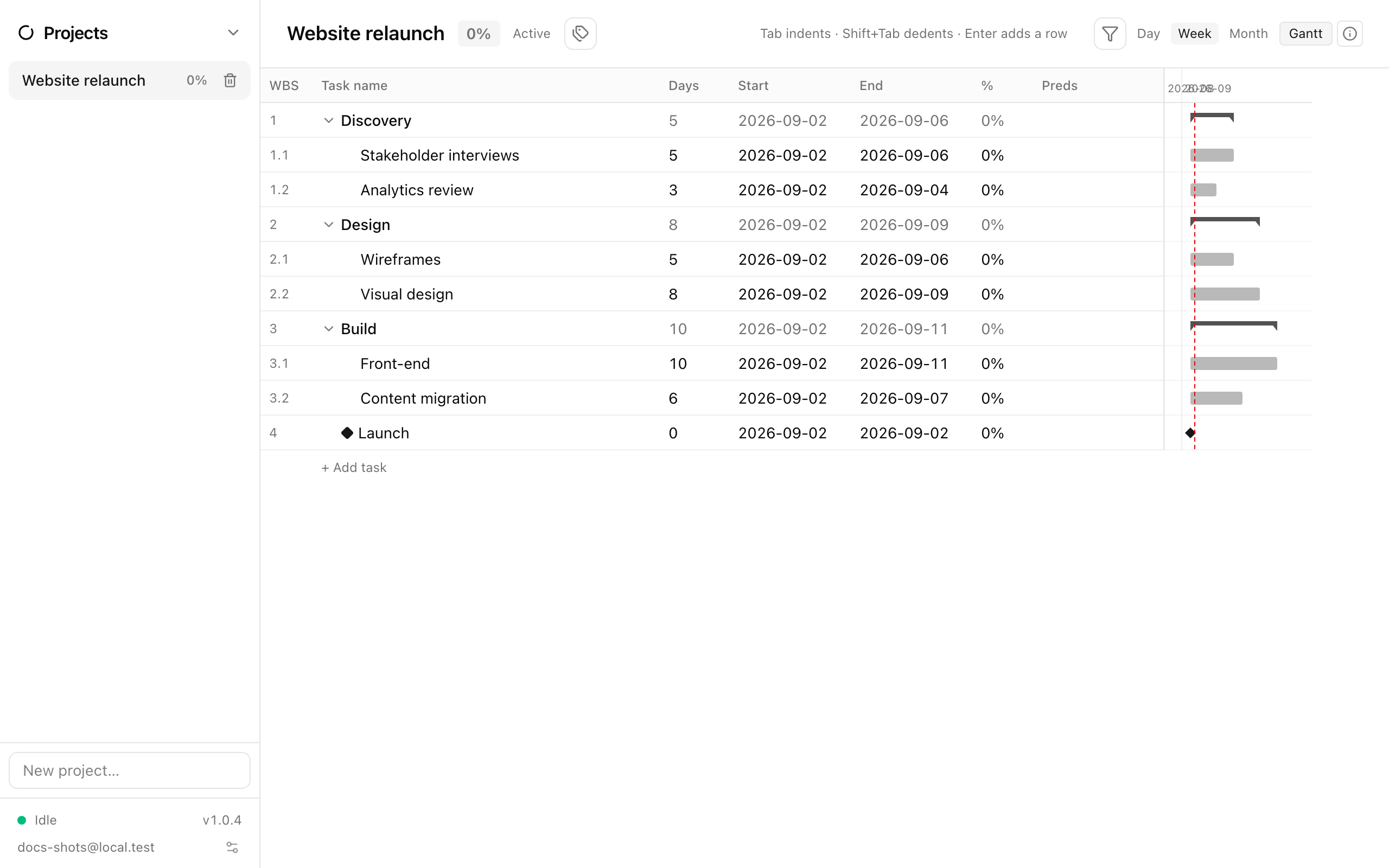This screenshot has height=868, width=1389.
Task: Switch timeline to Week view
Action: pos(1194,33)
